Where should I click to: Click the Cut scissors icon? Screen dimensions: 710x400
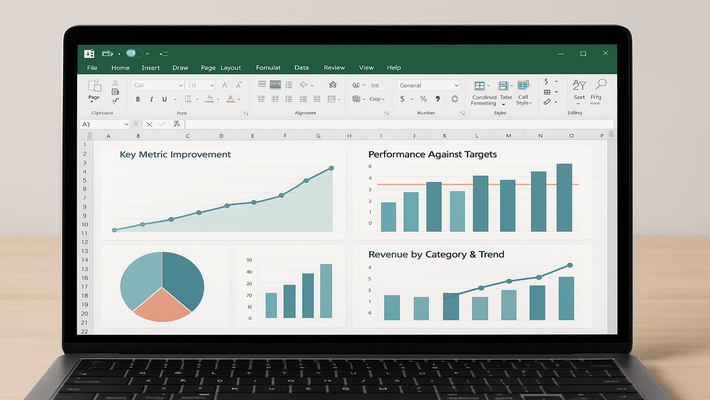(115, 83)
